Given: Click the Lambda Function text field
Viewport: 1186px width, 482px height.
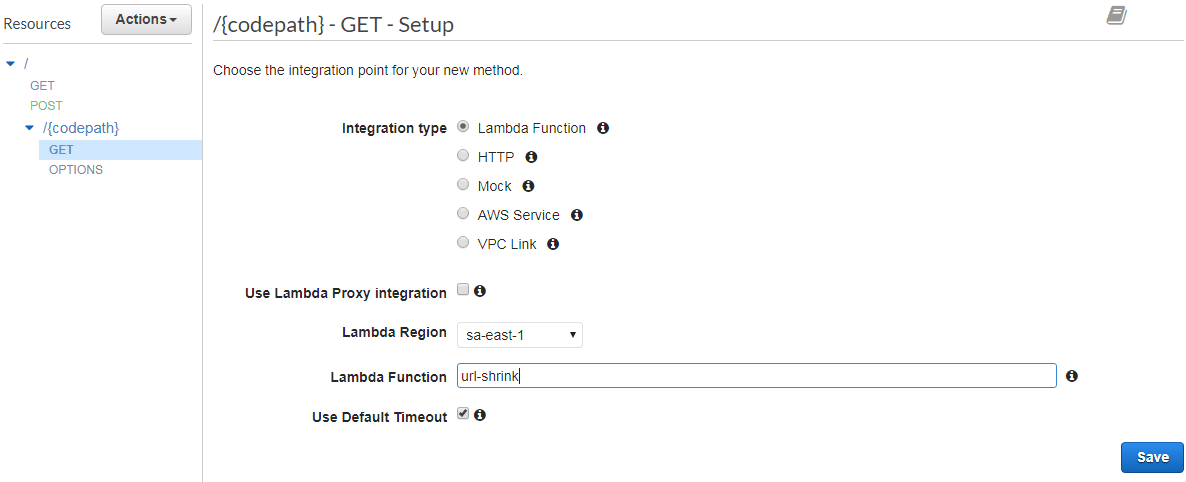Looking at the screenshot, I should pos(756,376).
